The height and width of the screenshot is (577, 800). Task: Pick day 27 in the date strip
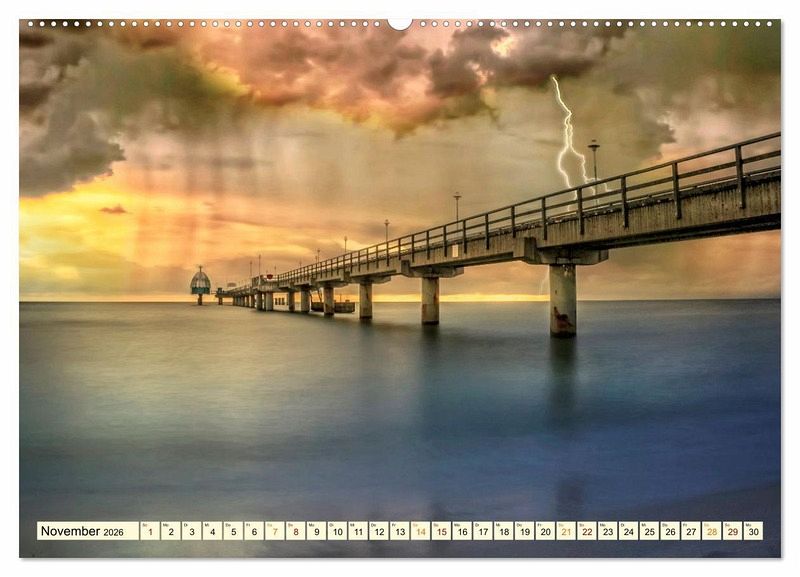tap(691, 531)
